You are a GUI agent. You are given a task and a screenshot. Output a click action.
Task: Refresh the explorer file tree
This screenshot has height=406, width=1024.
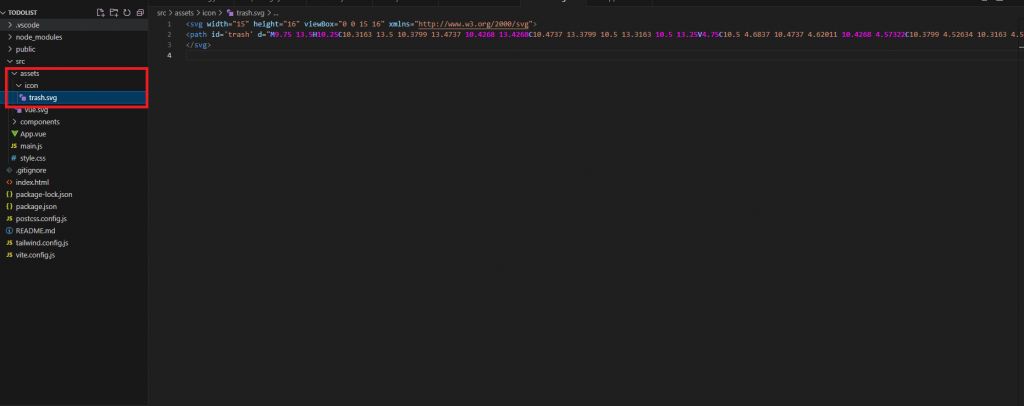[127, 12]
